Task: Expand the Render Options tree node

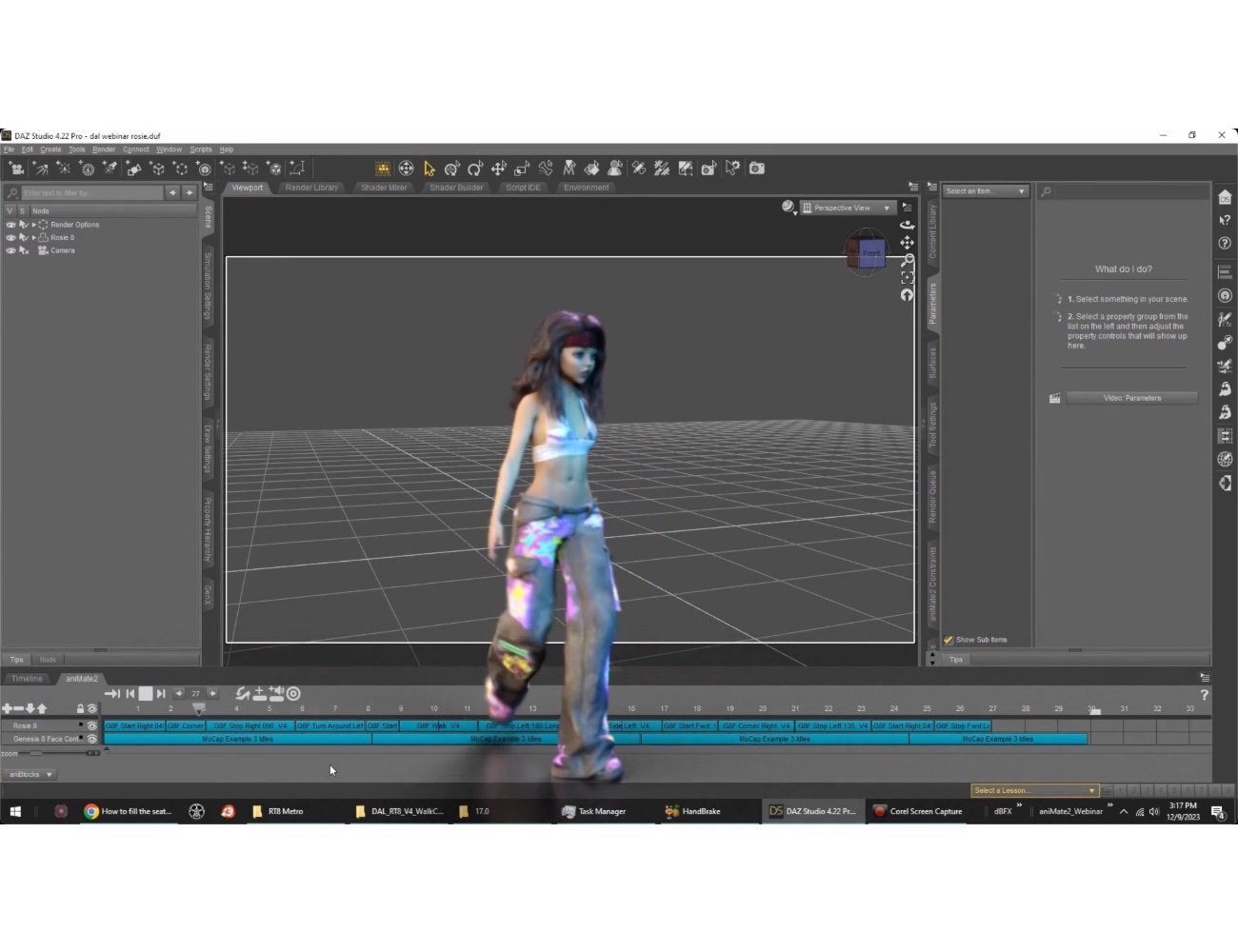Action: pos(34,225)
